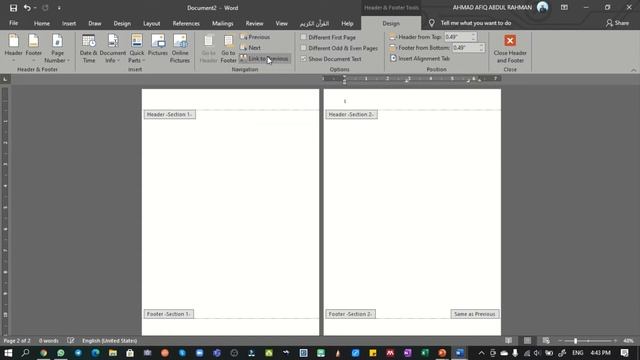This screenshot has height=360, width=640.
Task: Switch to the Home tab
Action: click(42, 23)
